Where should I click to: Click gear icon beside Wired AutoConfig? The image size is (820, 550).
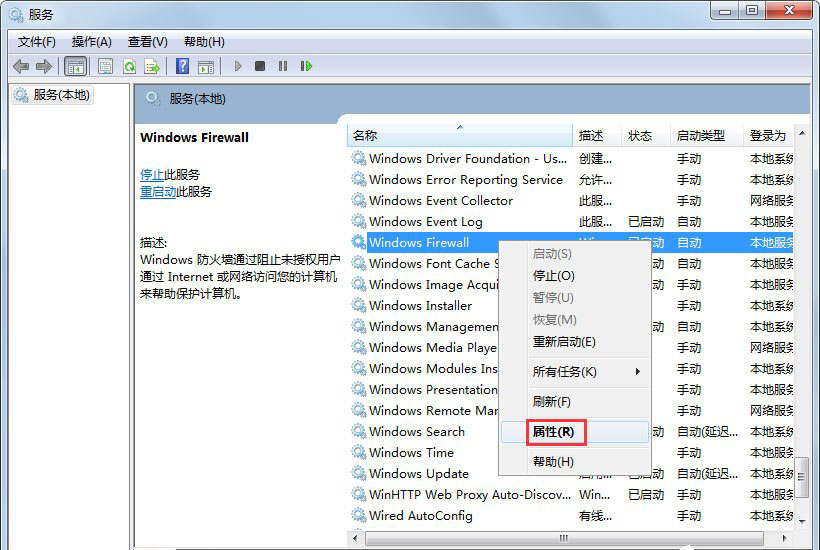pos(358,515)
